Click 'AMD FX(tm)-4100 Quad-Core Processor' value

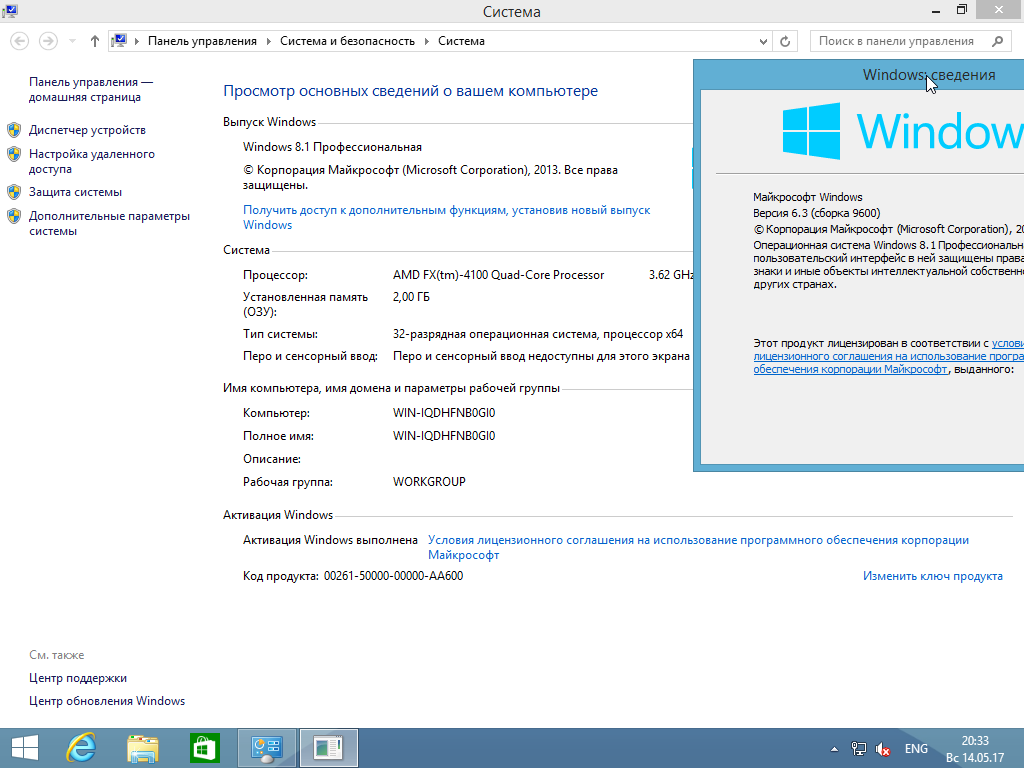498,275
